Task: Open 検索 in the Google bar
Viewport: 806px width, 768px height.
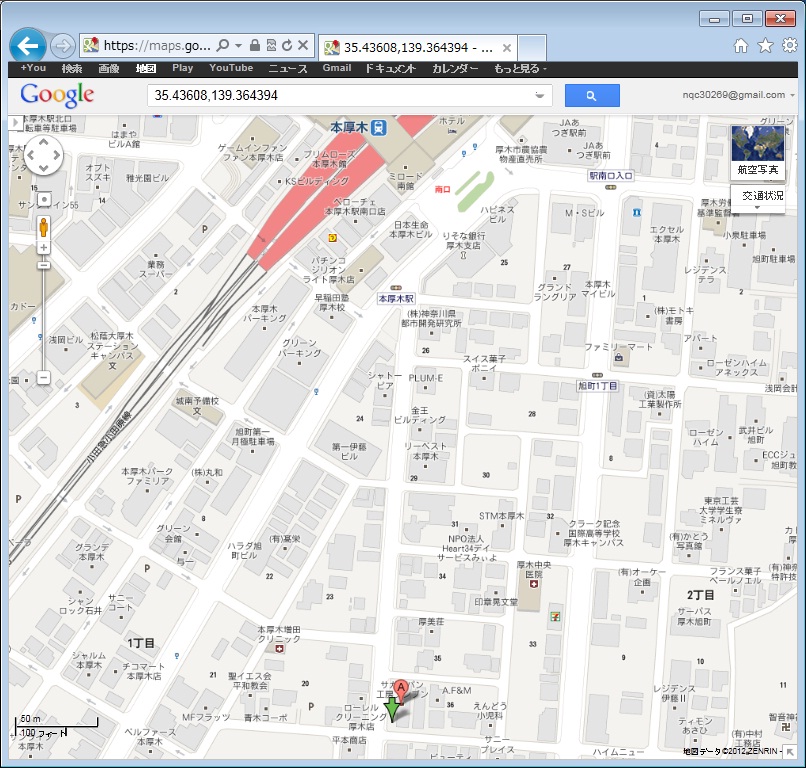Action: pos(72,68)
